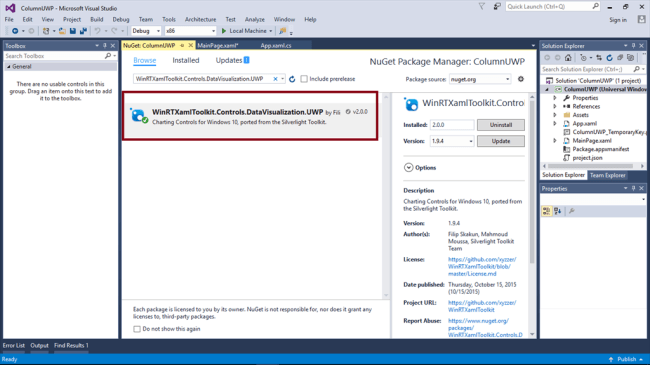
Task: Expand the App.xaml node
Action: [x=555, y=124]
